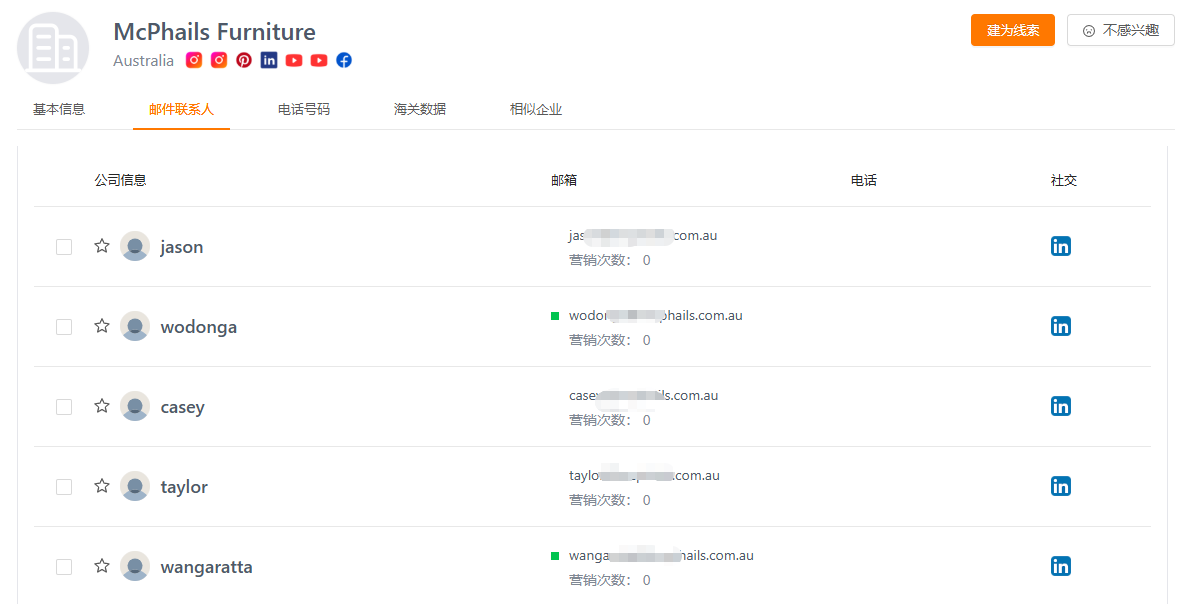Click jason's avatar icon
Screen dimensions: 1184x604
[135, 246]
